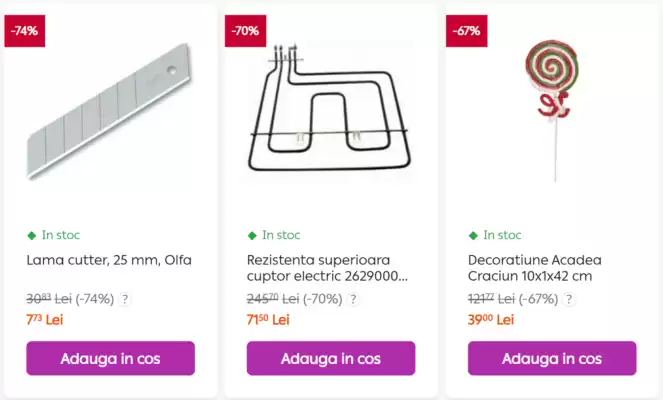Viewport: 663px width, 400px height.
Task: Click the question mark next to the -70% discount
Action: (x=353, y=299)
